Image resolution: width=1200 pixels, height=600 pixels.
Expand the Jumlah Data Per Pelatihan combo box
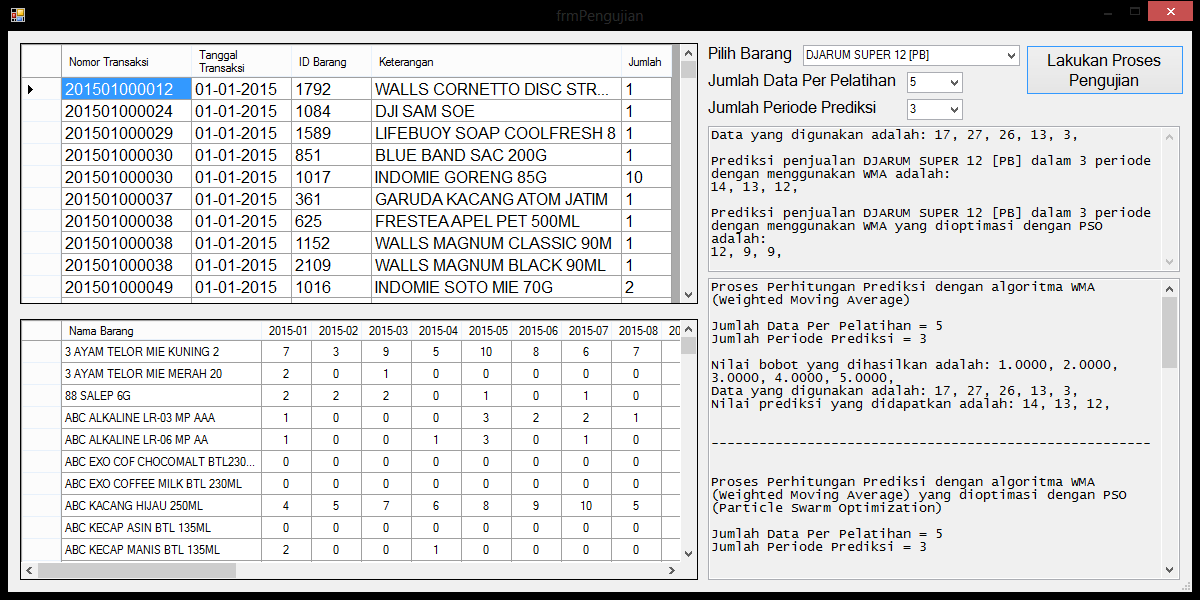[x=953, y=82]
